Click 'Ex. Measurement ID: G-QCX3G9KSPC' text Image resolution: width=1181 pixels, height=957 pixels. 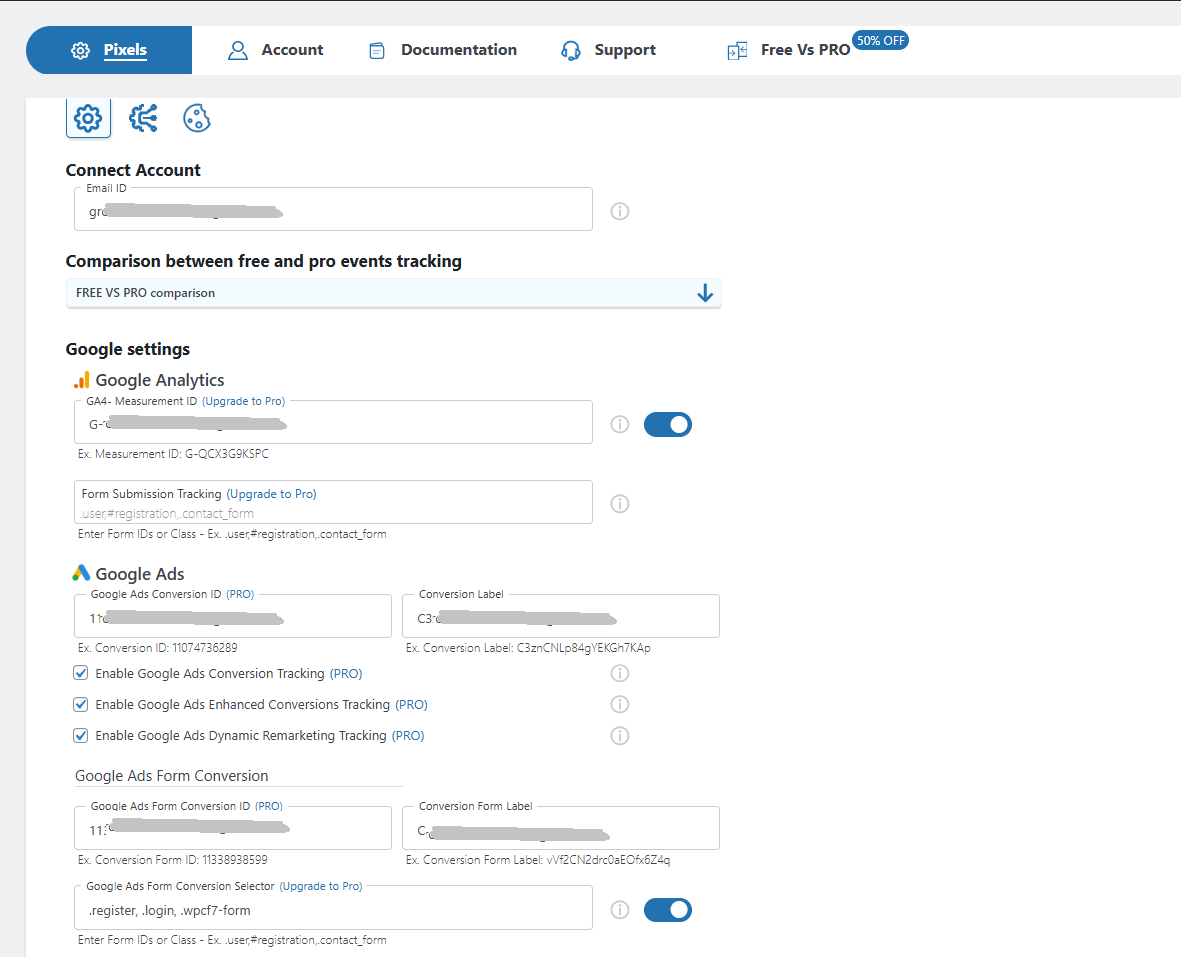pyautogui.click(x=173, y=454)
